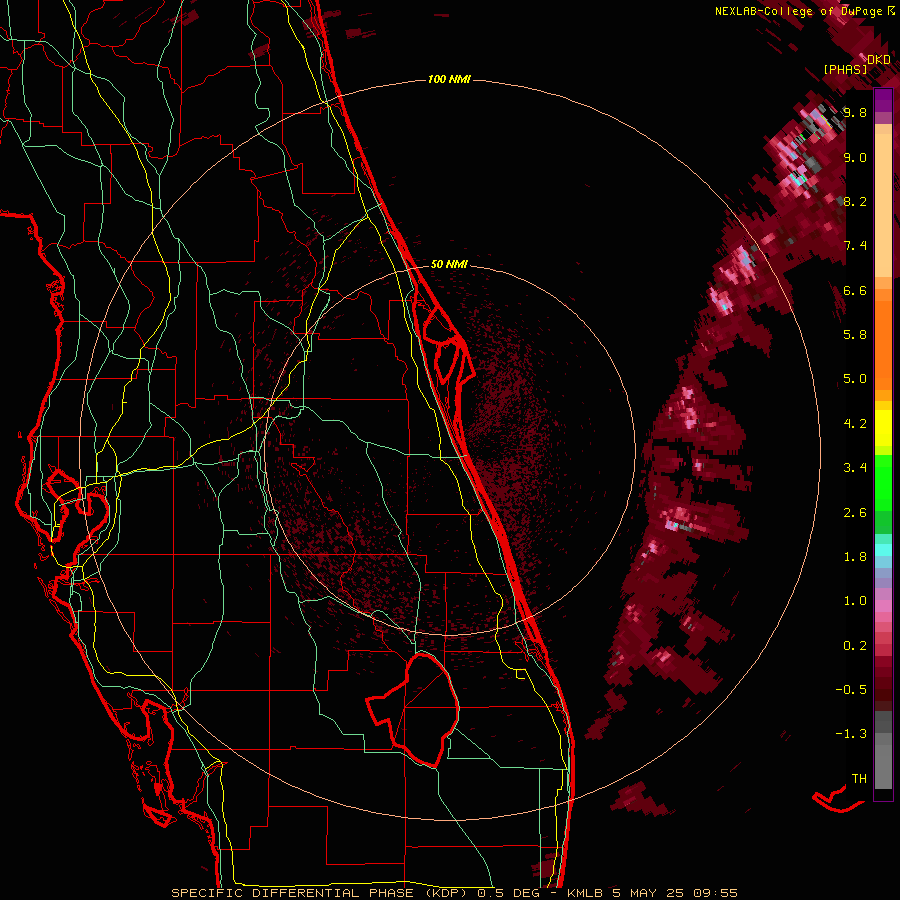Click the purple swatch atop the color scale
Screen dimensions: 900x900
click(883, 101)
